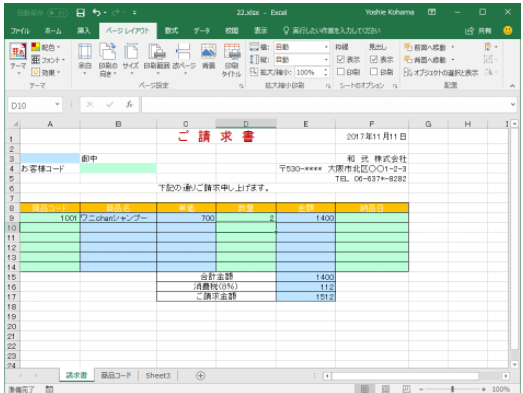Click the smiley feedback icon
The image size is (523, 393).
click(508, 30)
